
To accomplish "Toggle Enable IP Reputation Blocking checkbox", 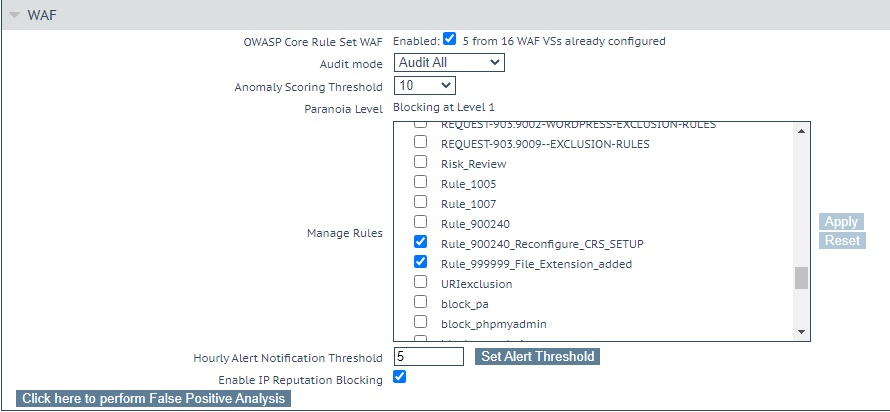I will [x=400, y=377].
